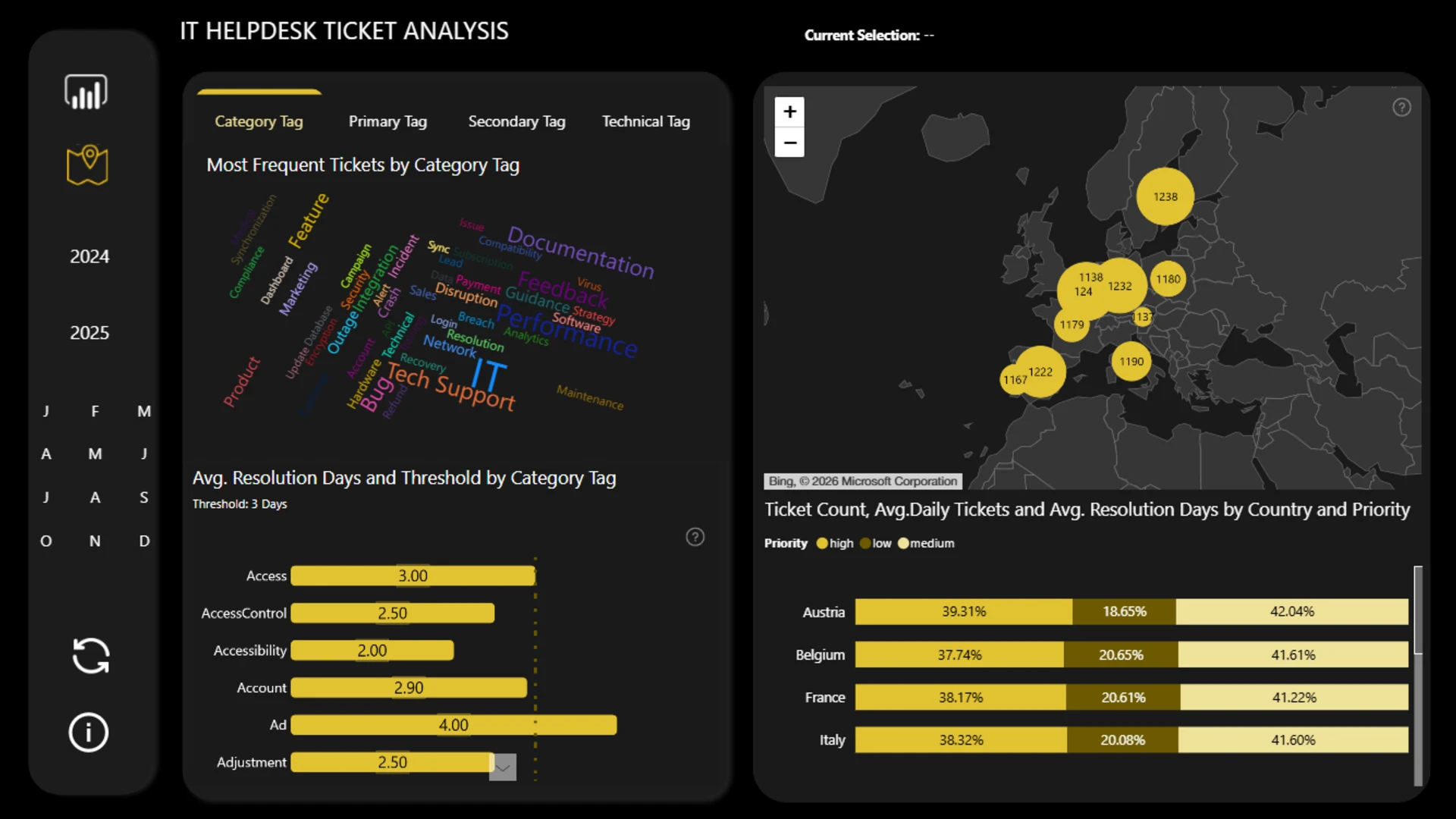Expand resolution chart scroll-down arrow
This screenshot has height=819, width=1456.
503,767
